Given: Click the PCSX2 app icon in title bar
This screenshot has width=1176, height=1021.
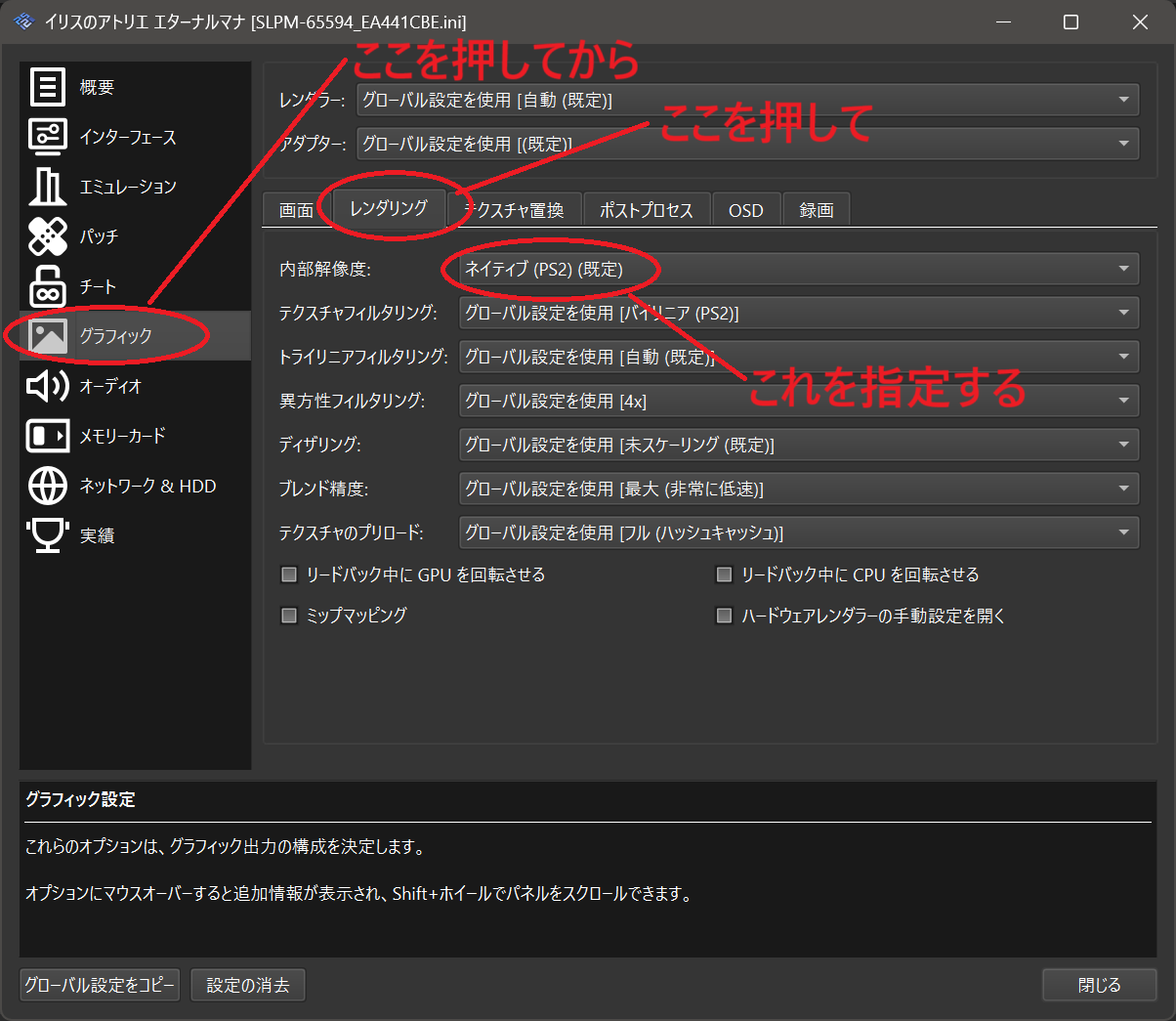Looking at the screenshot, I should point(23,21).
